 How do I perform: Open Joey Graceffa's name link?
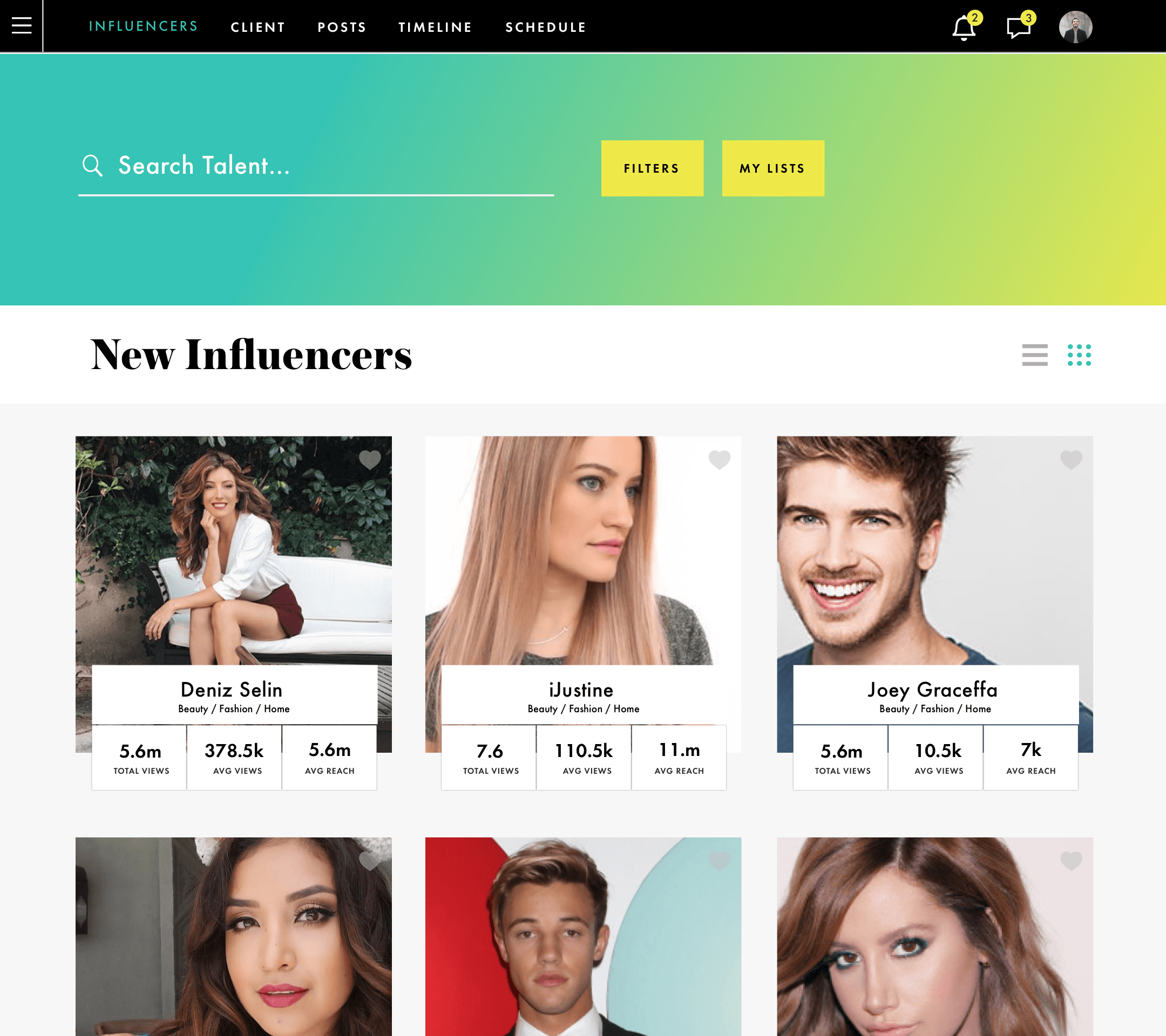tap(933, 690)
